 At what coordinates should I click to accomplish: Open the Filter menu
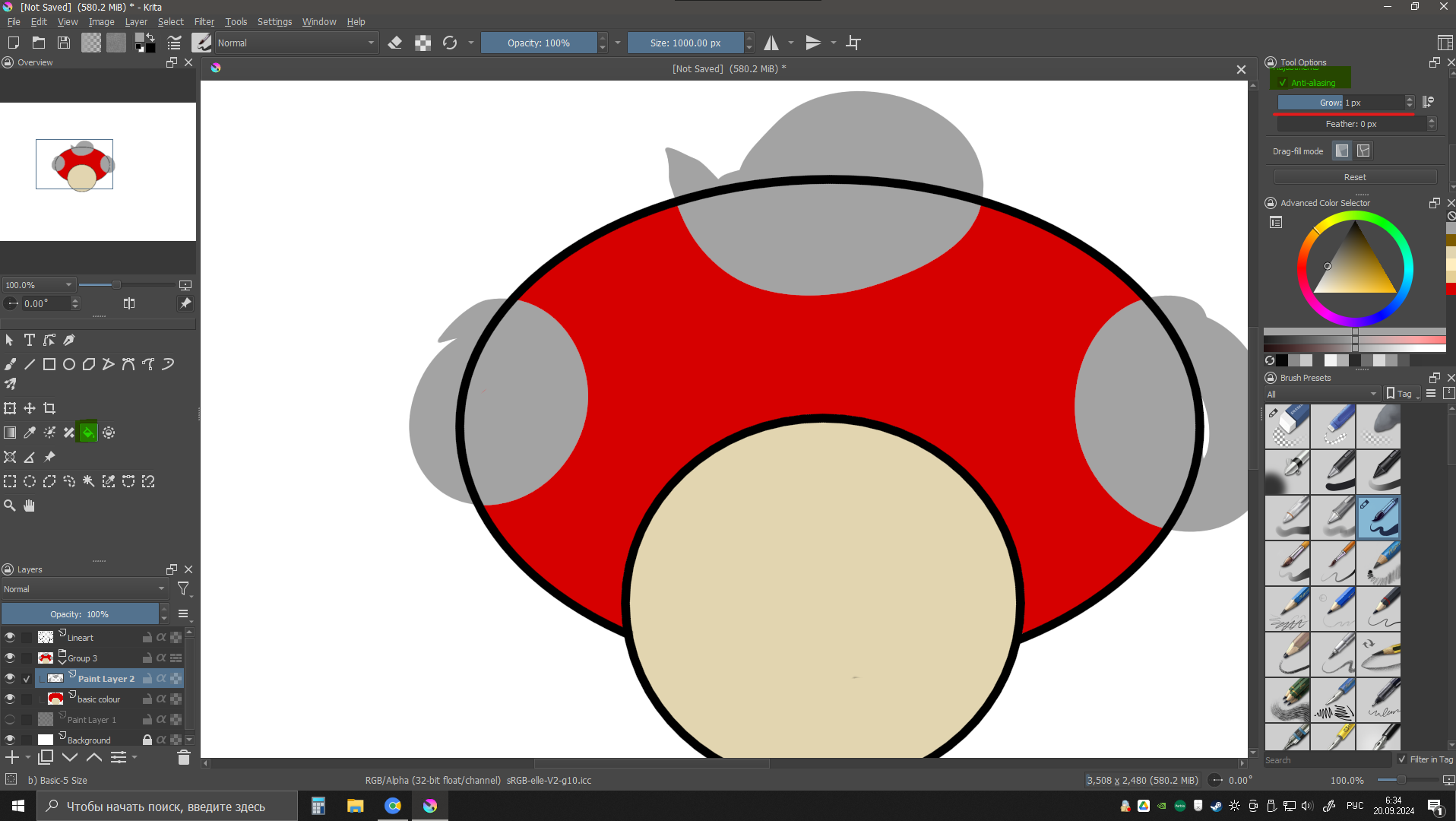coord(204,22)
